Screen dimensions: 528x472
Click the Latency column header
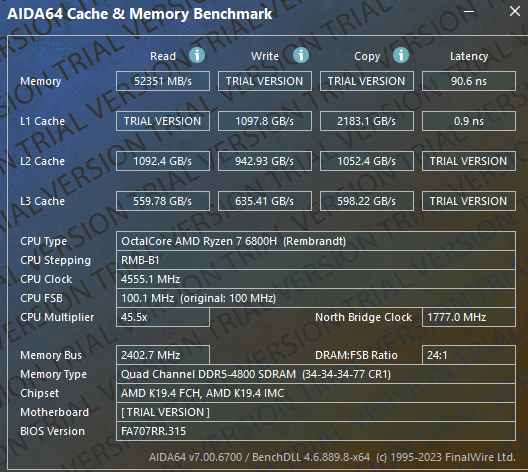469,56
